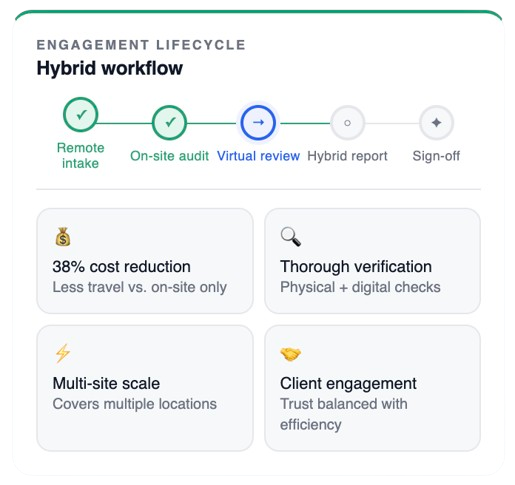Viewport: 515px width, 485px height.
Task: Open the Remote intake step label
Action: (81, 156)
